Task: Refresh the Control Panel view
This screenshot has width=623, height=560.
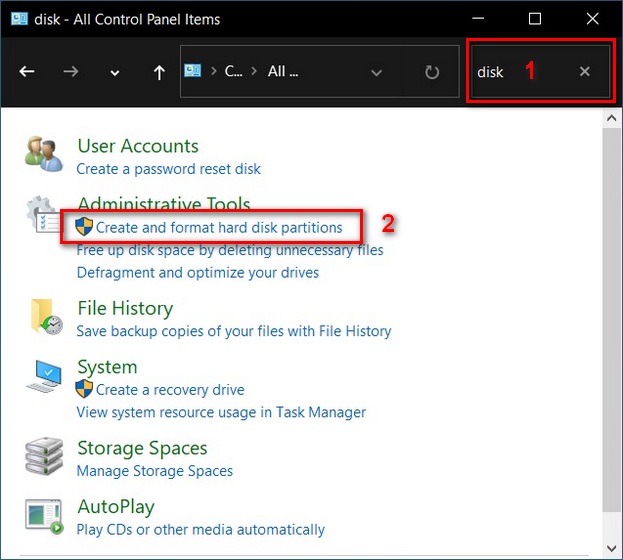Action: pyautogui.click(x=432, y=72)
